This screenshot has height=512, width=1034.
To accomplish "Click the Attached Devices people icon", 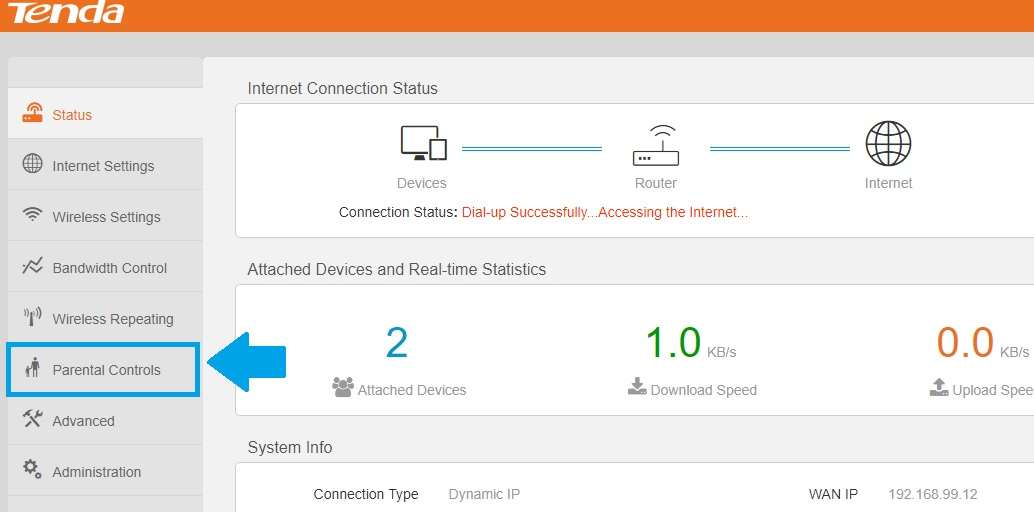I will coord(343,387).
